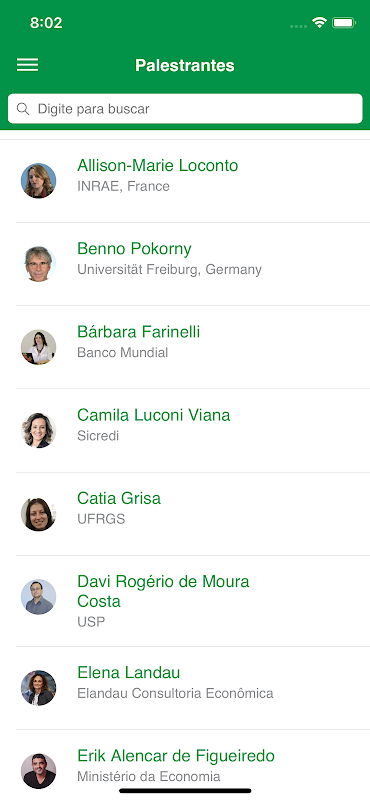Select speaker name Benno Pokorny

pos(134,248)
